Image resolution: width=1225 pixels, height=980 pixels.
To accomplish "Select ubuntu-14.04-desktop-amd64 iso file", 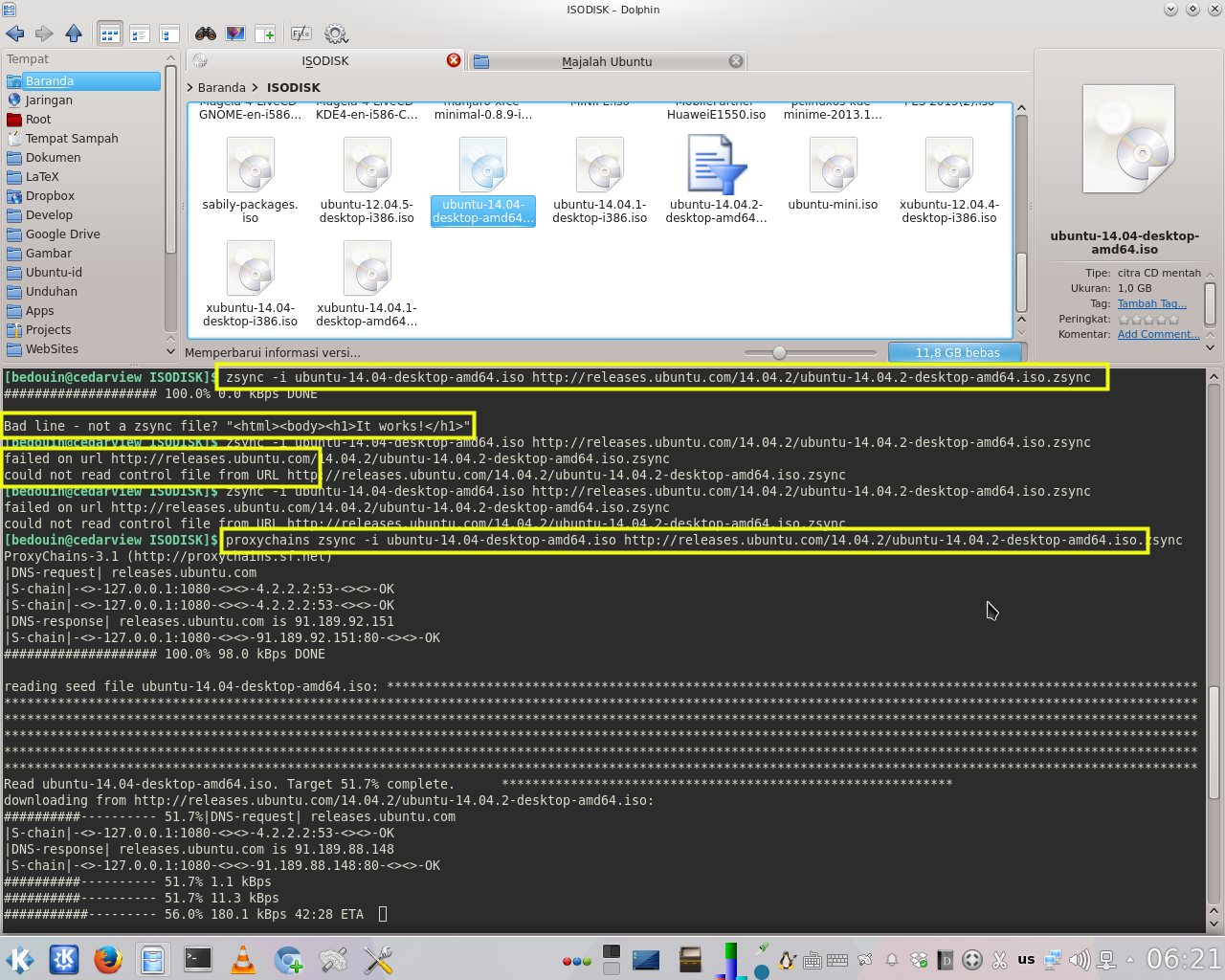I will [483, 180].
